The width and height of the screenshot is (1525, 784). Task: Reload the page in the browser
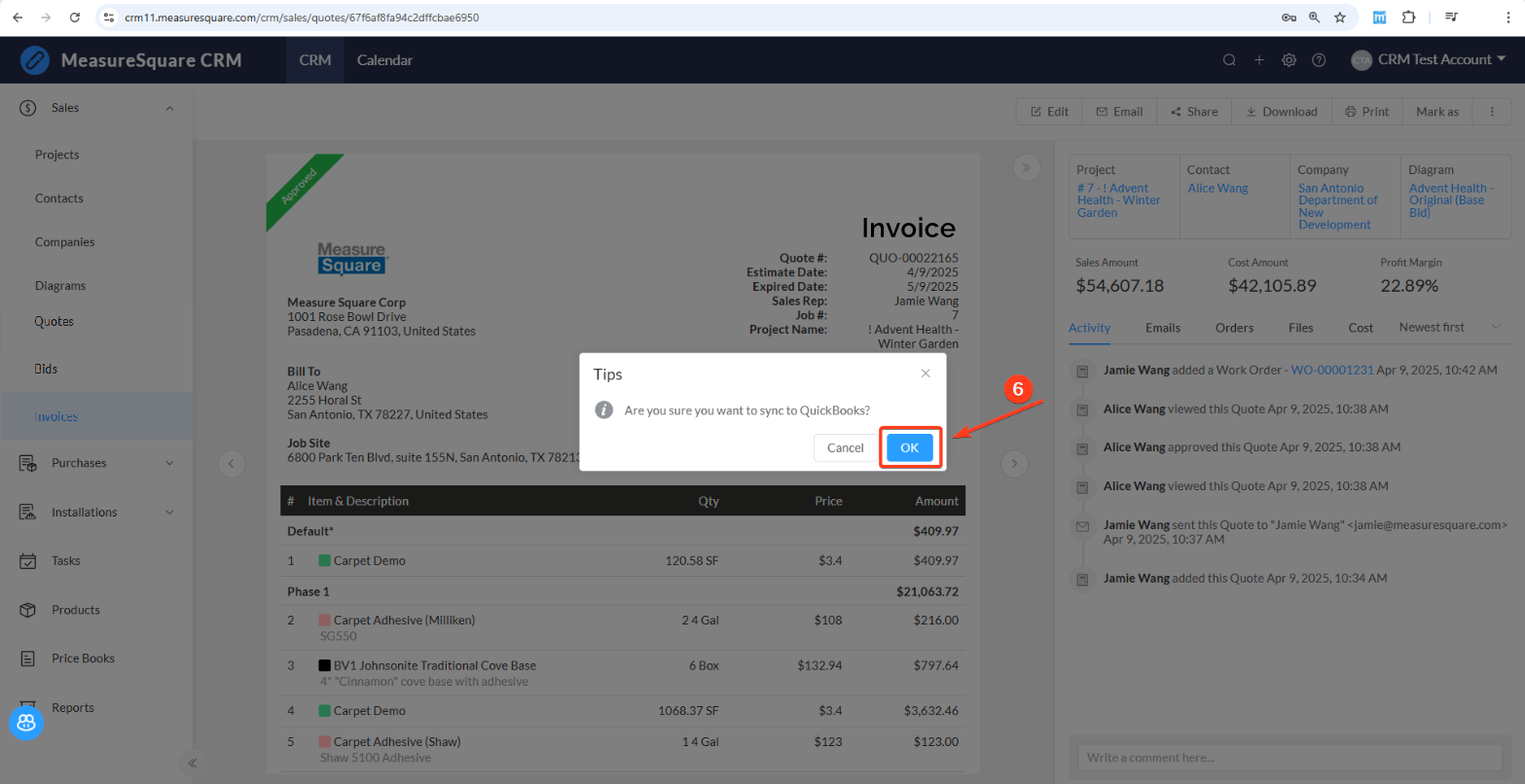(x=75, y=18)
